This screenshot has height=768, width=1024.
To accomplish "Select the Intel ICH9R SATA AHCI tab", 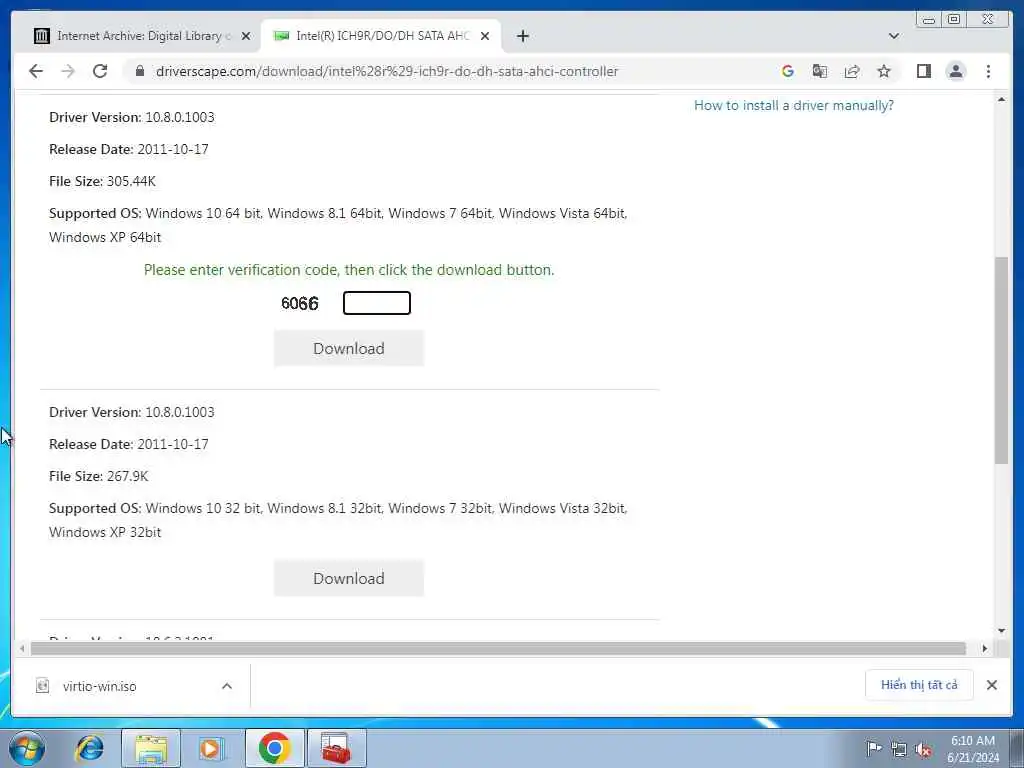I will [381, 36].
